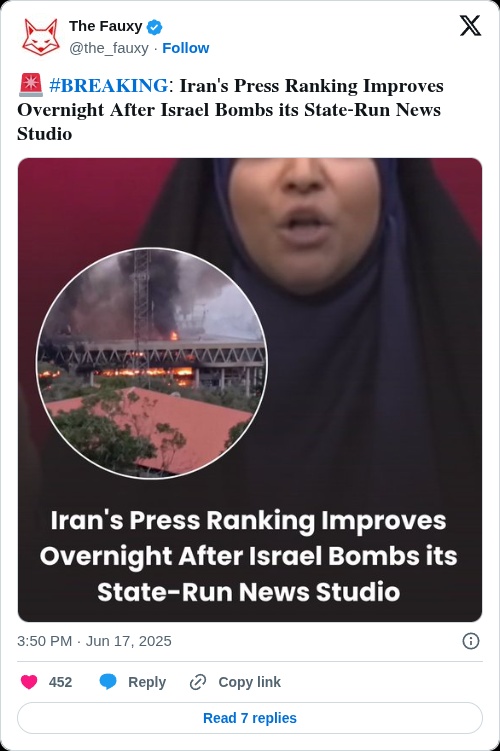The image size is (500, 751).
Task: Click The Fauxy display name
Action: click(x=105, y=26)
